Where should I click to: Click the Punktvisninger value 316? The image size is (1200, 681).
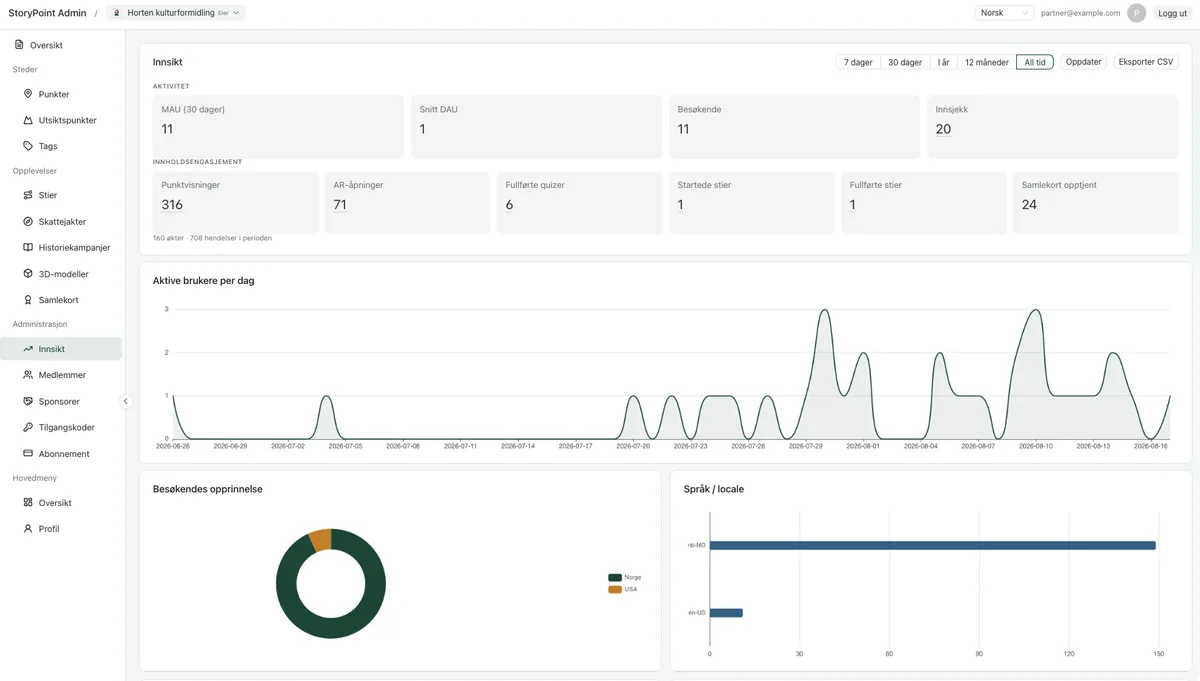[172, 205]
